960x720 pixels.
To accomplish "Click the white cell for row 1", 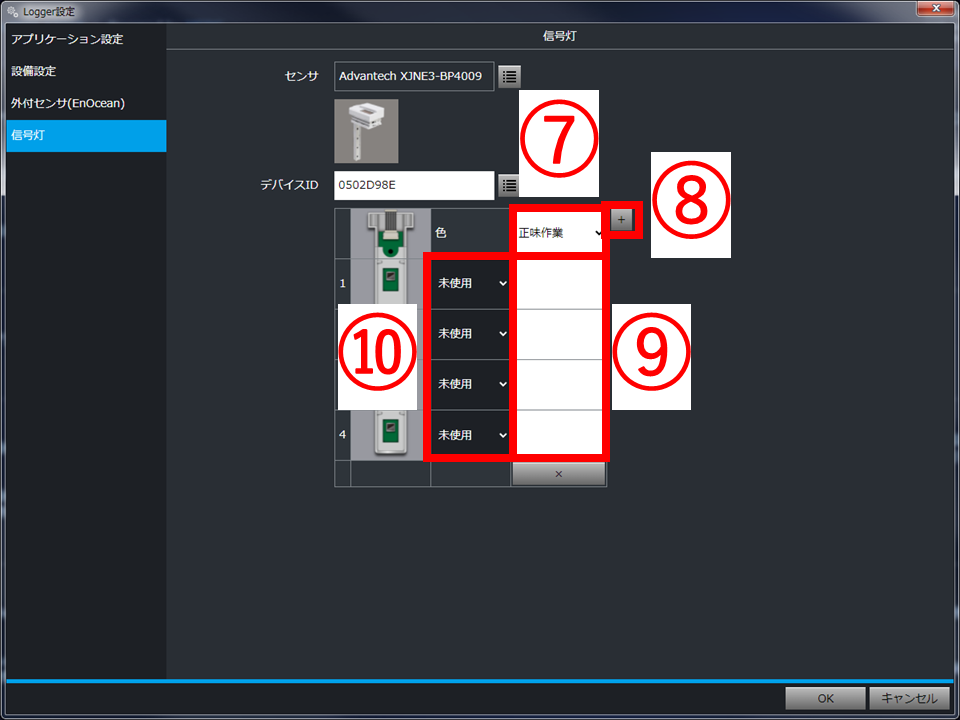I will coord(560,283).
